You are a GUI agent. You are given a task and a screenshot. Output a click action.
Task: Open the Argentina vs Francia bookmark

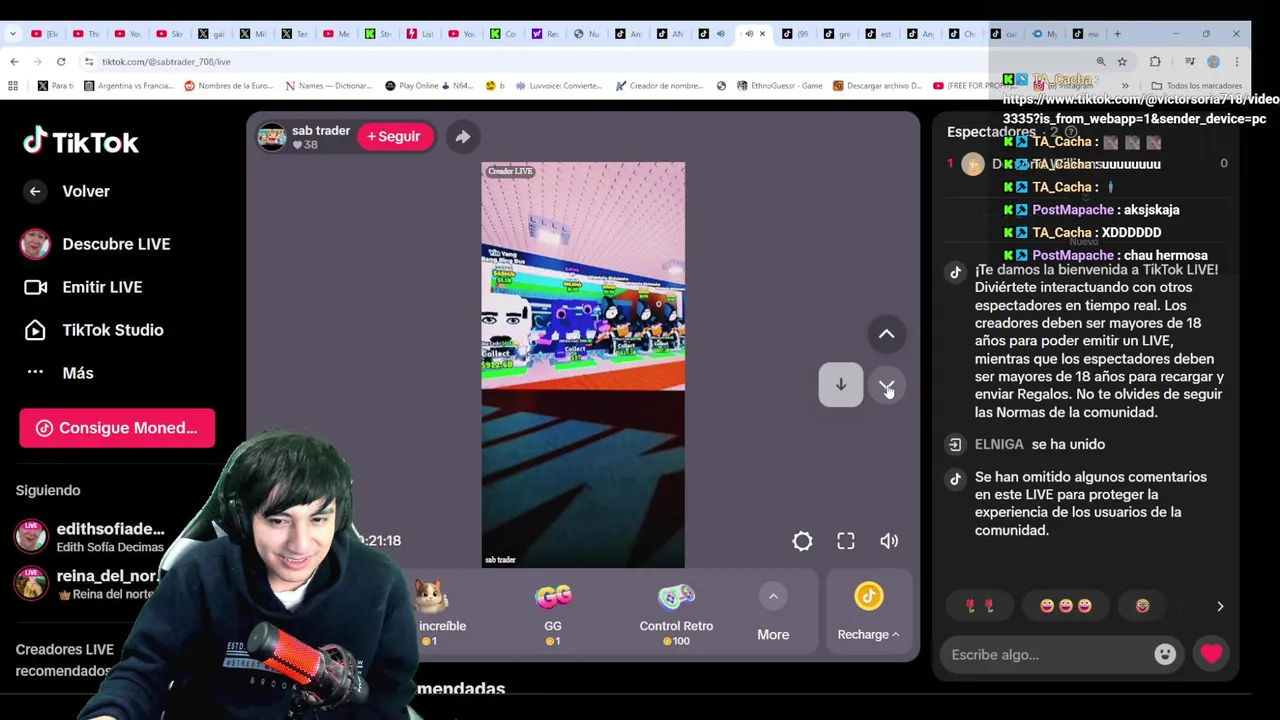(x=129, y=86)
